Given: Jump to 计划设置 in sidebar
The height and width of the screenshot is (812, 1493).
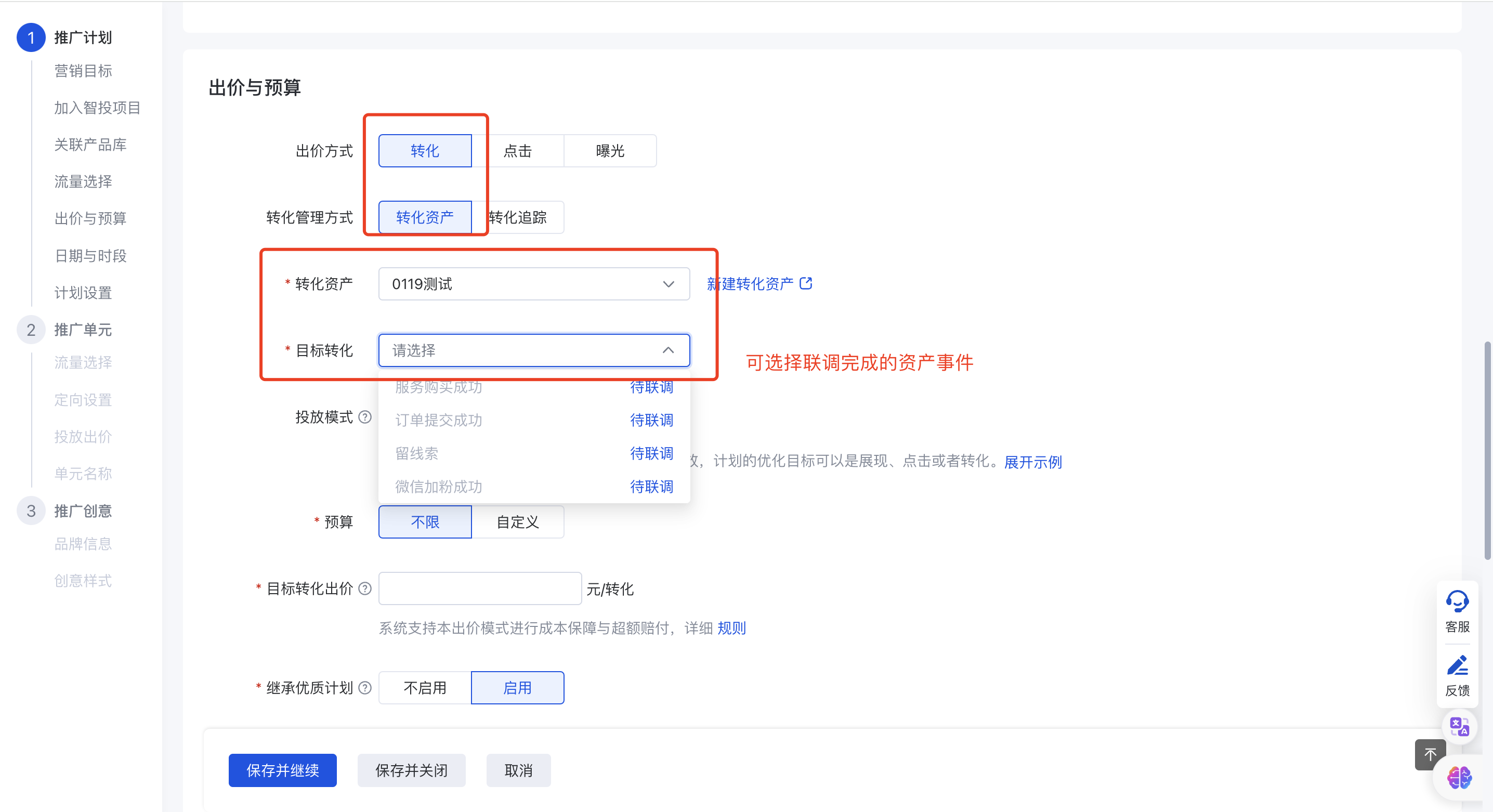Looking at the screenshot, I should (x=83, y=293).
